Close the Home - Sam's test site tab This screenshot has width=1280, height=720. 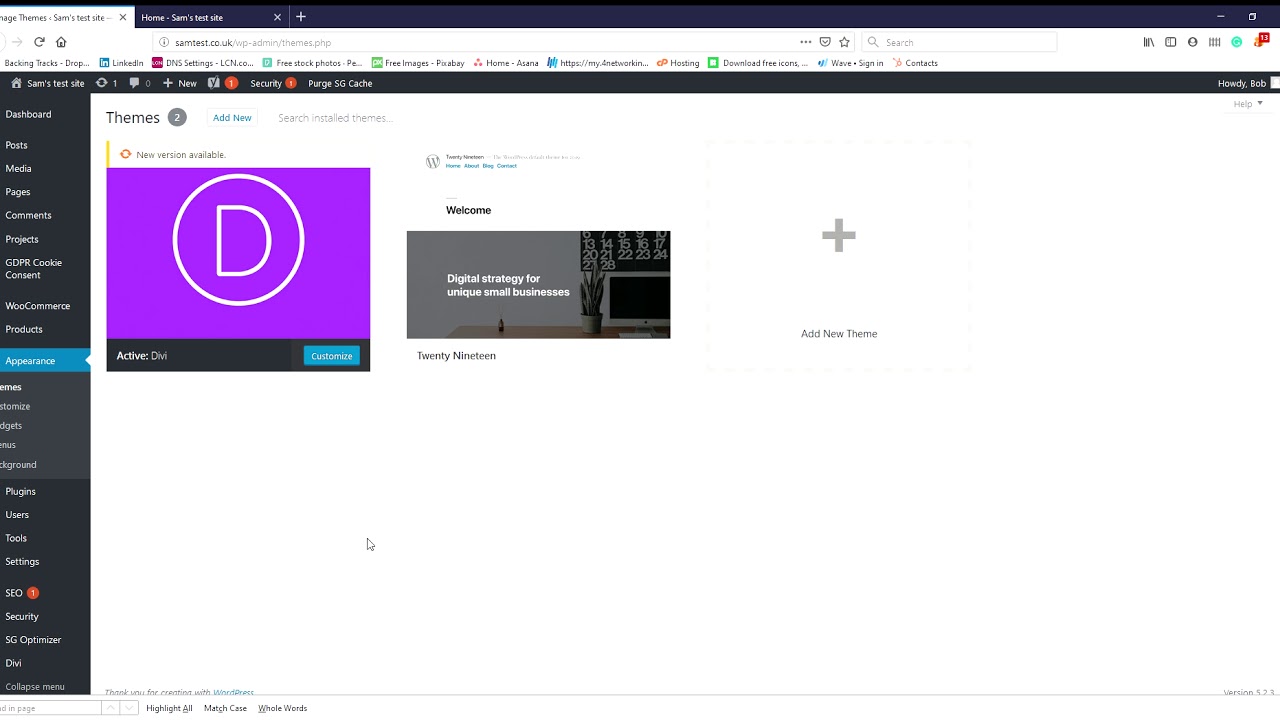coord(277,17)
